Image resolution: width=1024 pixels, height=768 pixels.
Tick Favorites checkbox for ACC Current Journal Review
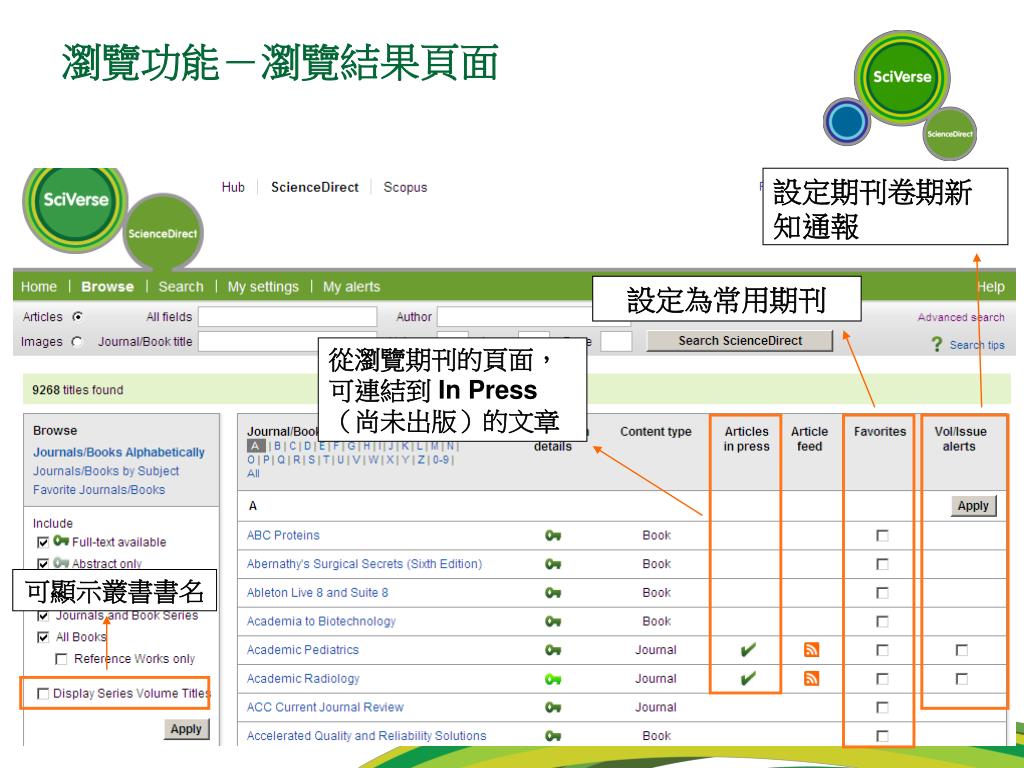click(882, 707)
